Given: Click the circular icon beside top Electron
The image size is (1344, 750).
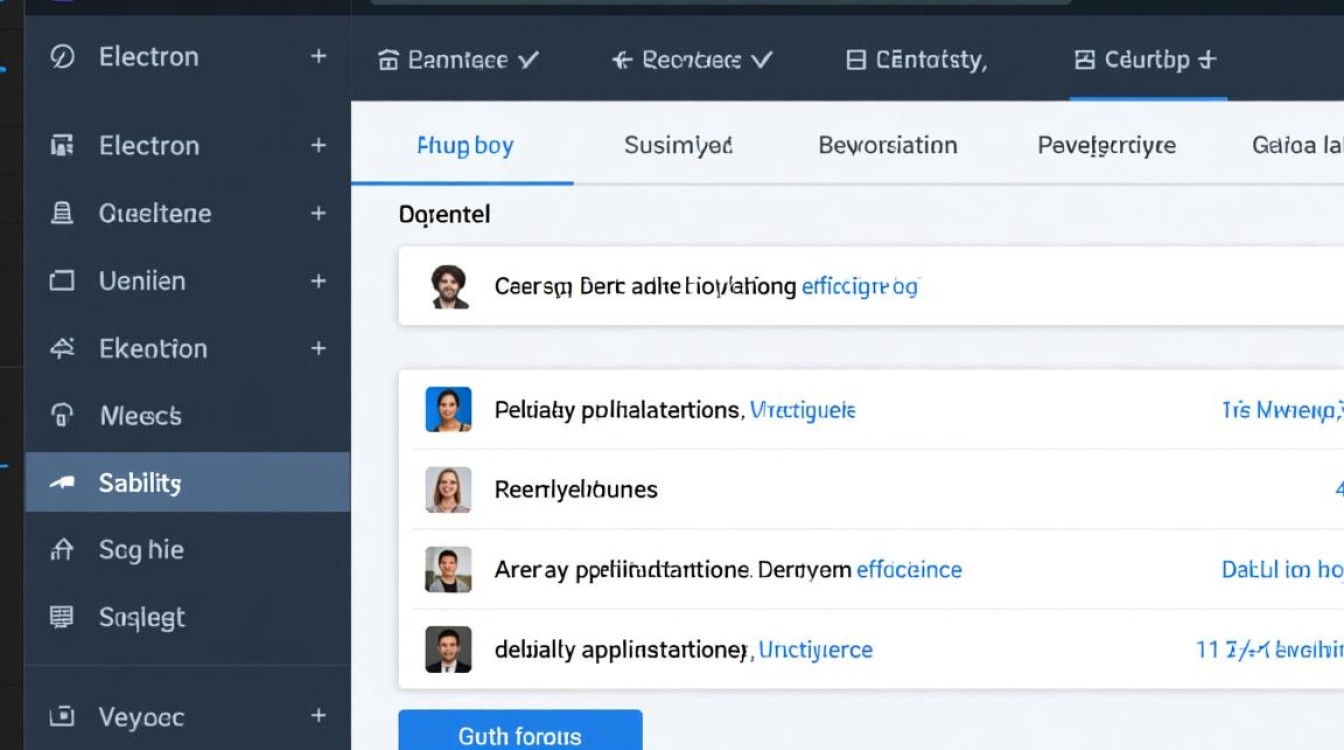Looking at the screenshot, I should pyautogui.click(x=62, y=57).
